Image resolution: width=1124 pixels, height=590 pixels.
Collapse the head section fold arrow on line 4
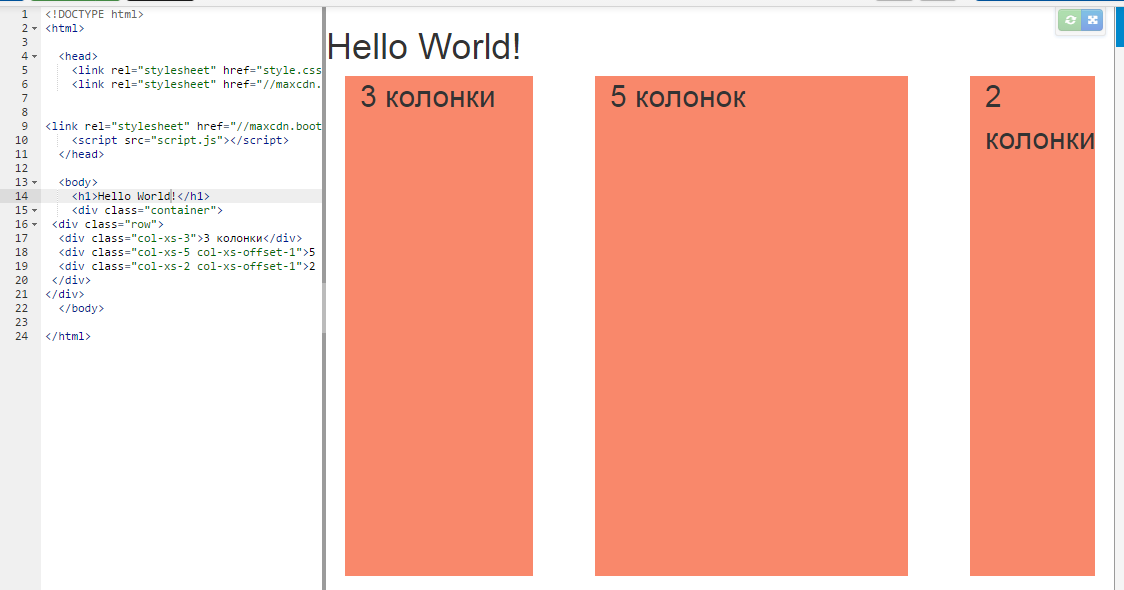[33, 56]
